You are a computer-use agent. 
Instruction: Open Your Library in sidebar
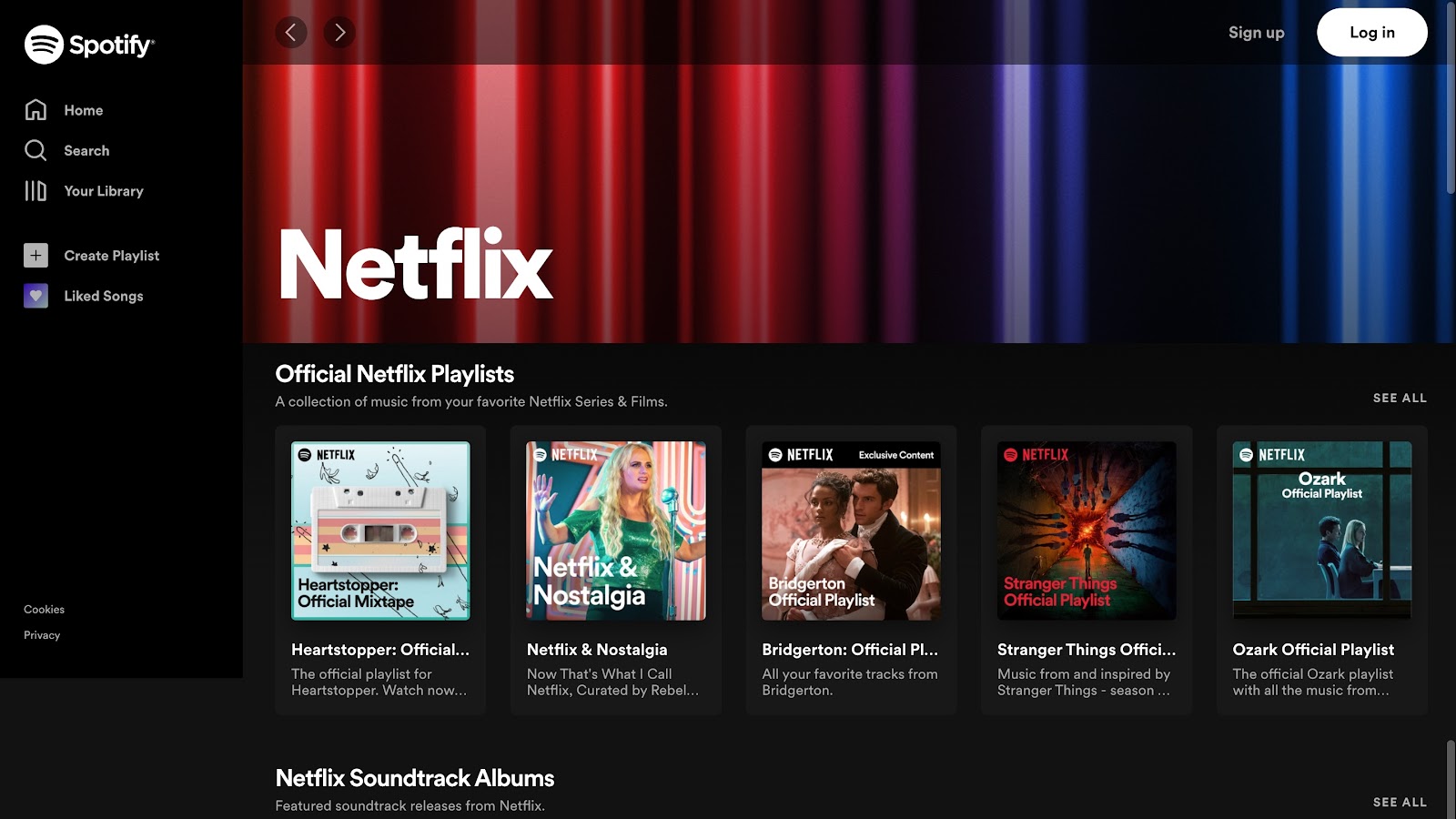(104, 191)
